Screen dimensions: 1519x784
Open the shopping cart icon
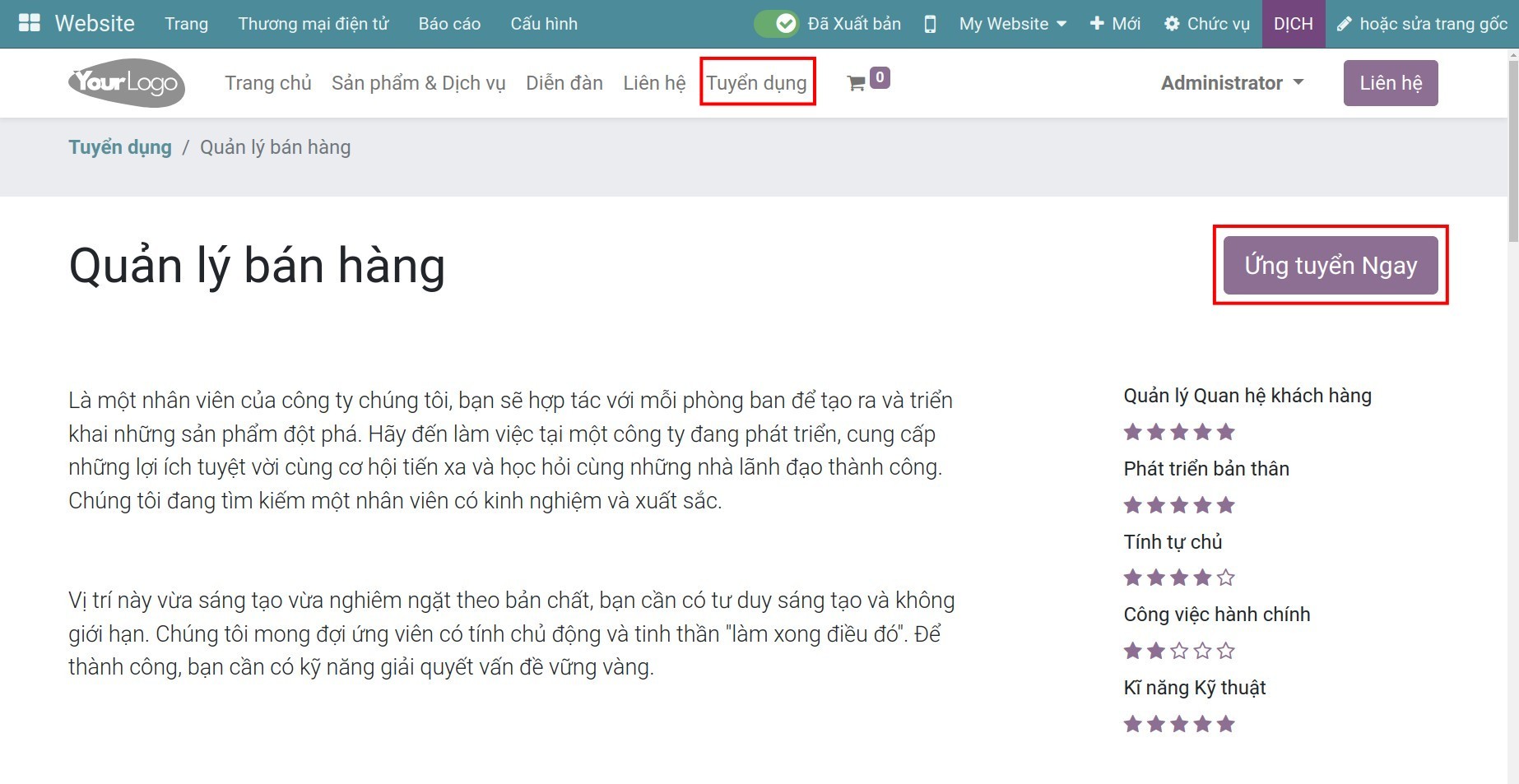tap(856, 83)
